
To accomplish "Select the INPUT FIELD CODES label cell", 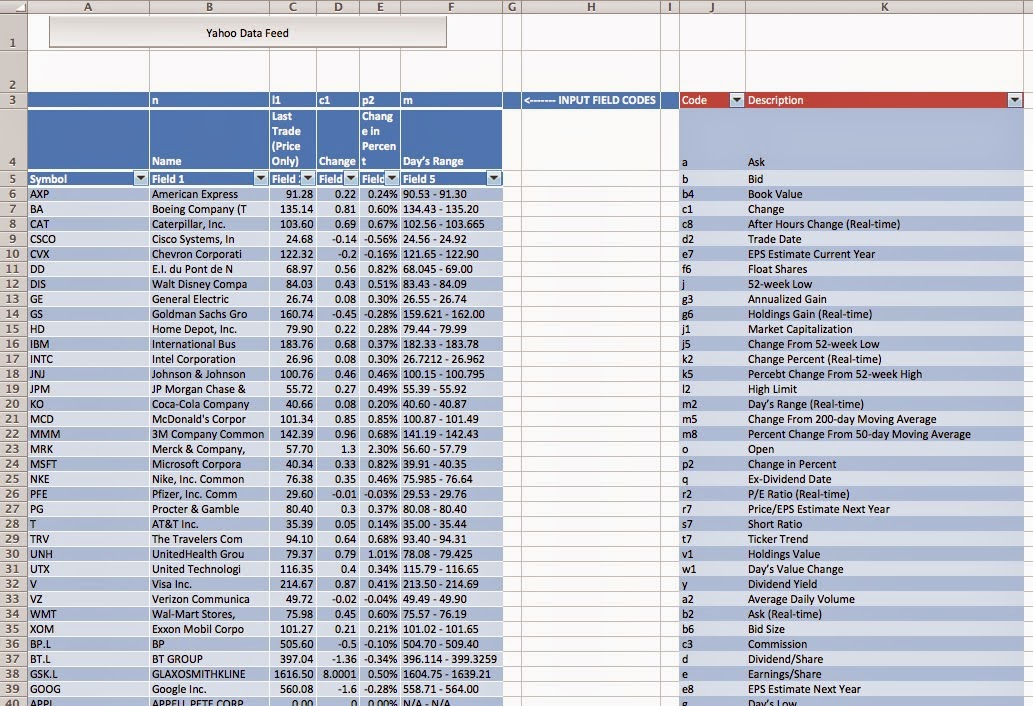I will 591,100.
